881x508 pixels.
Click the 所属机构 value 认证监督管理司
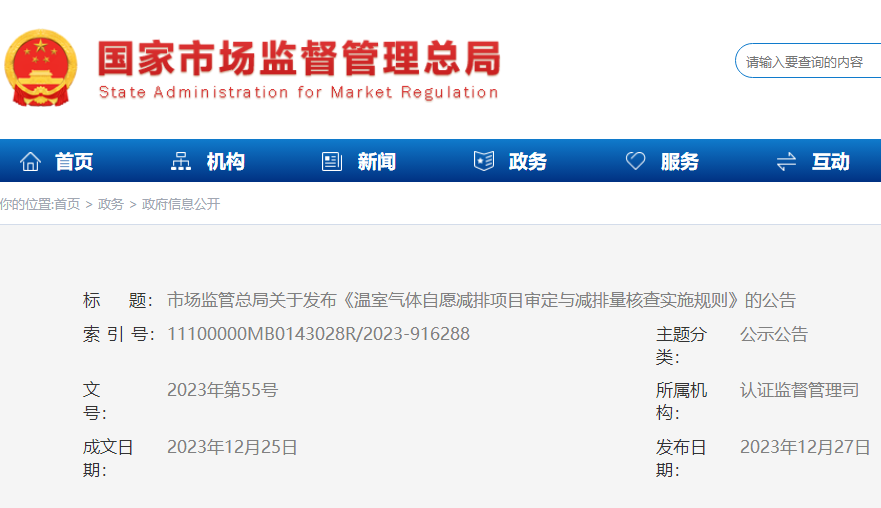click(799, 390)
